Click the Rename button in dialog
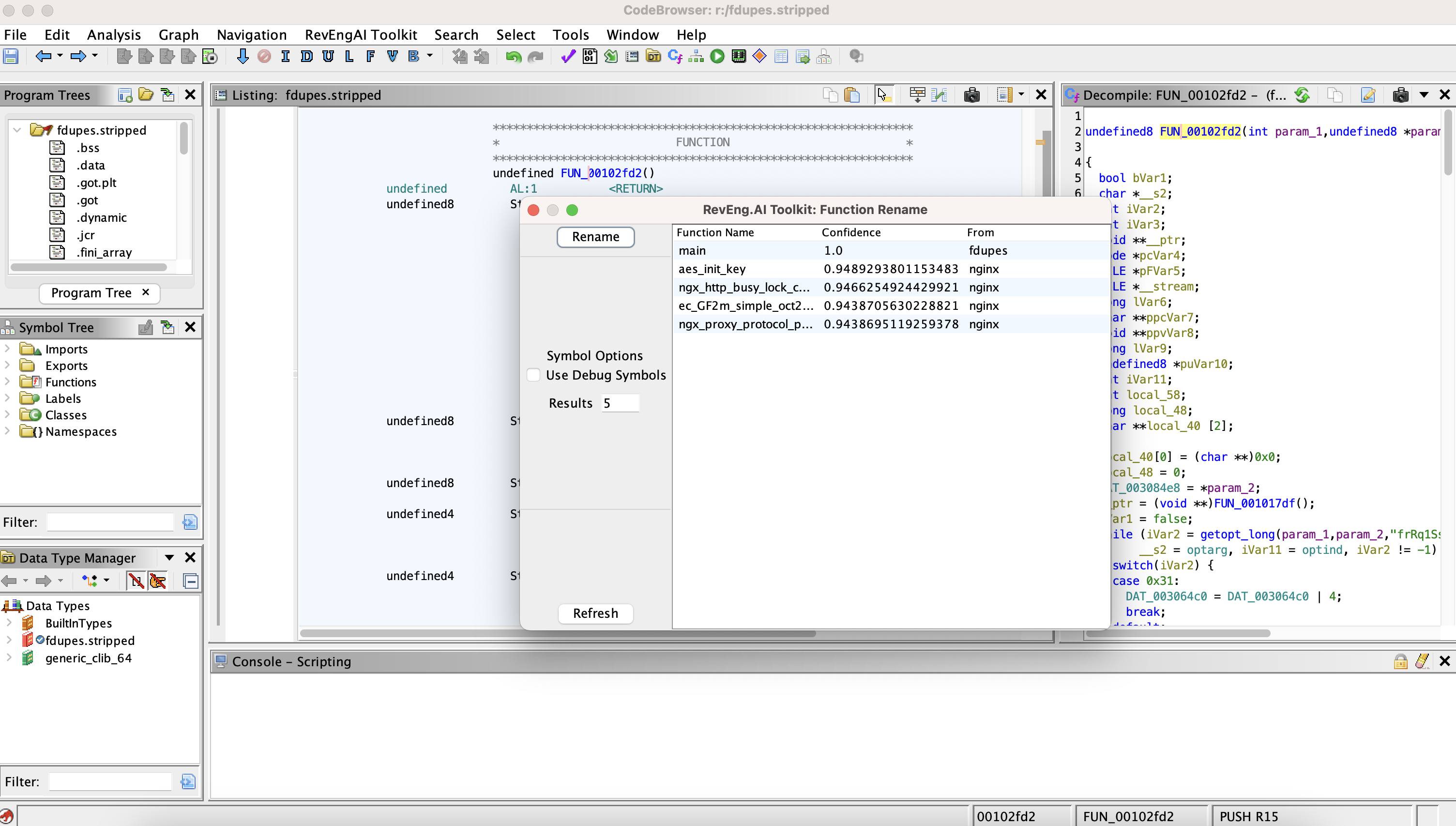 [x=595, y=236]
